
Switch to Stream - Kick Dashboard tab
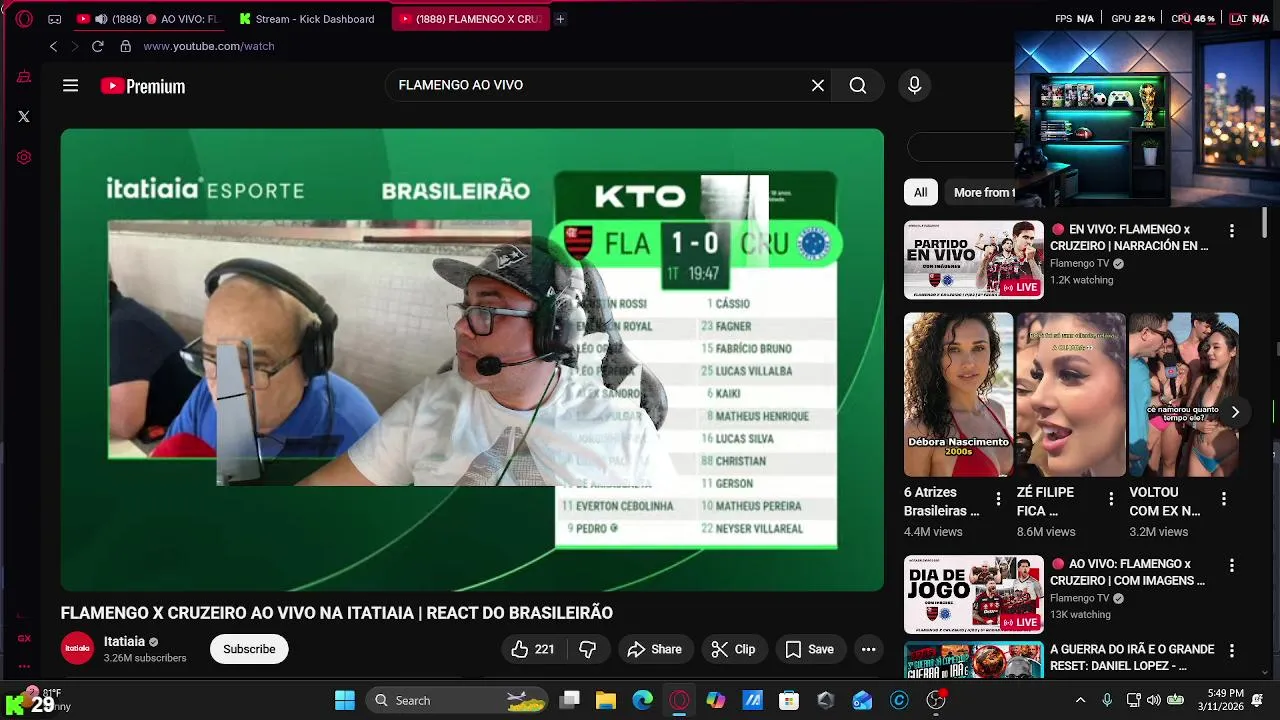(307, 19)
